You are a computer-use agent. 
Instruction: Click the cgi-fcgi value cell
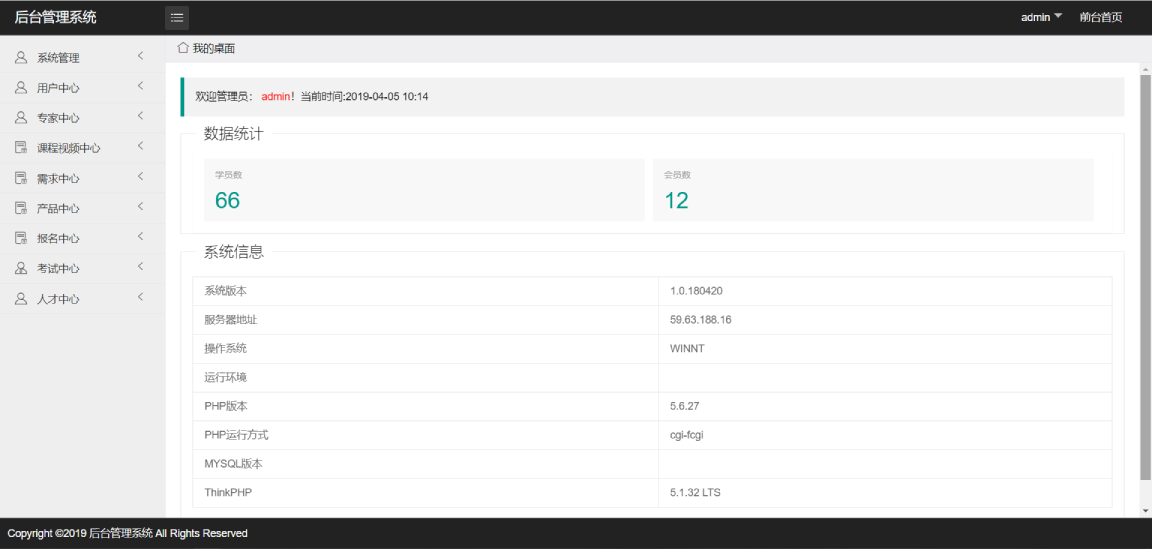[x=885, y=435]
